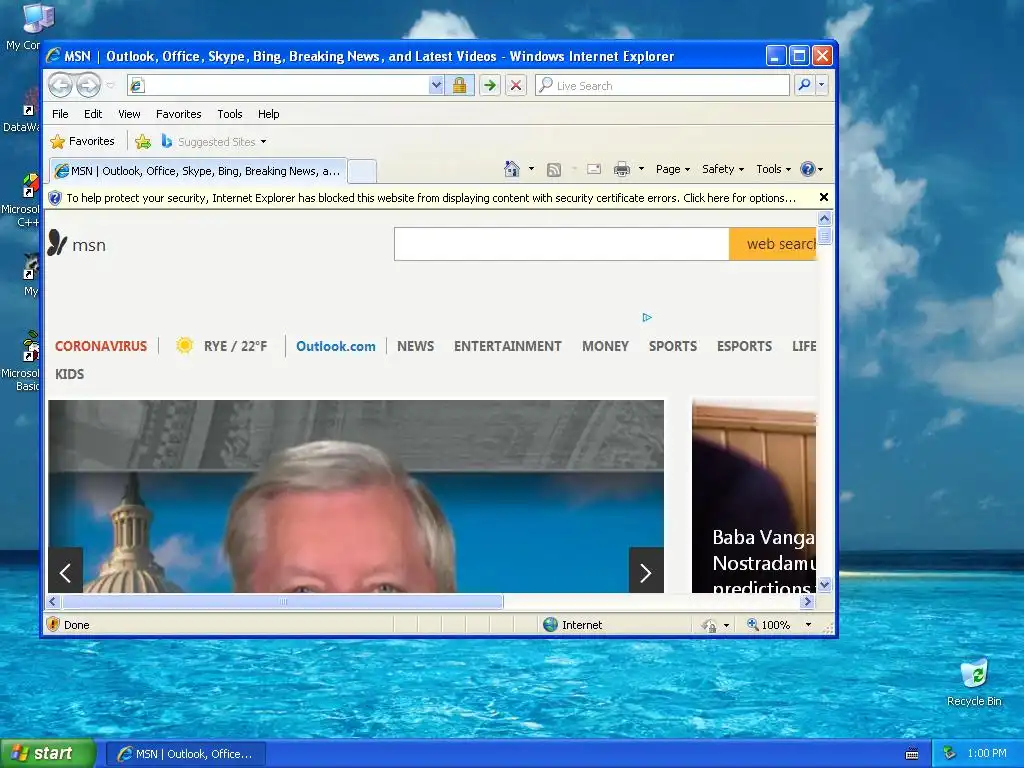Click Add to Favorites Bar icon
The height and width of the screenshot is (768, 1024).
[x=142, y=141]
